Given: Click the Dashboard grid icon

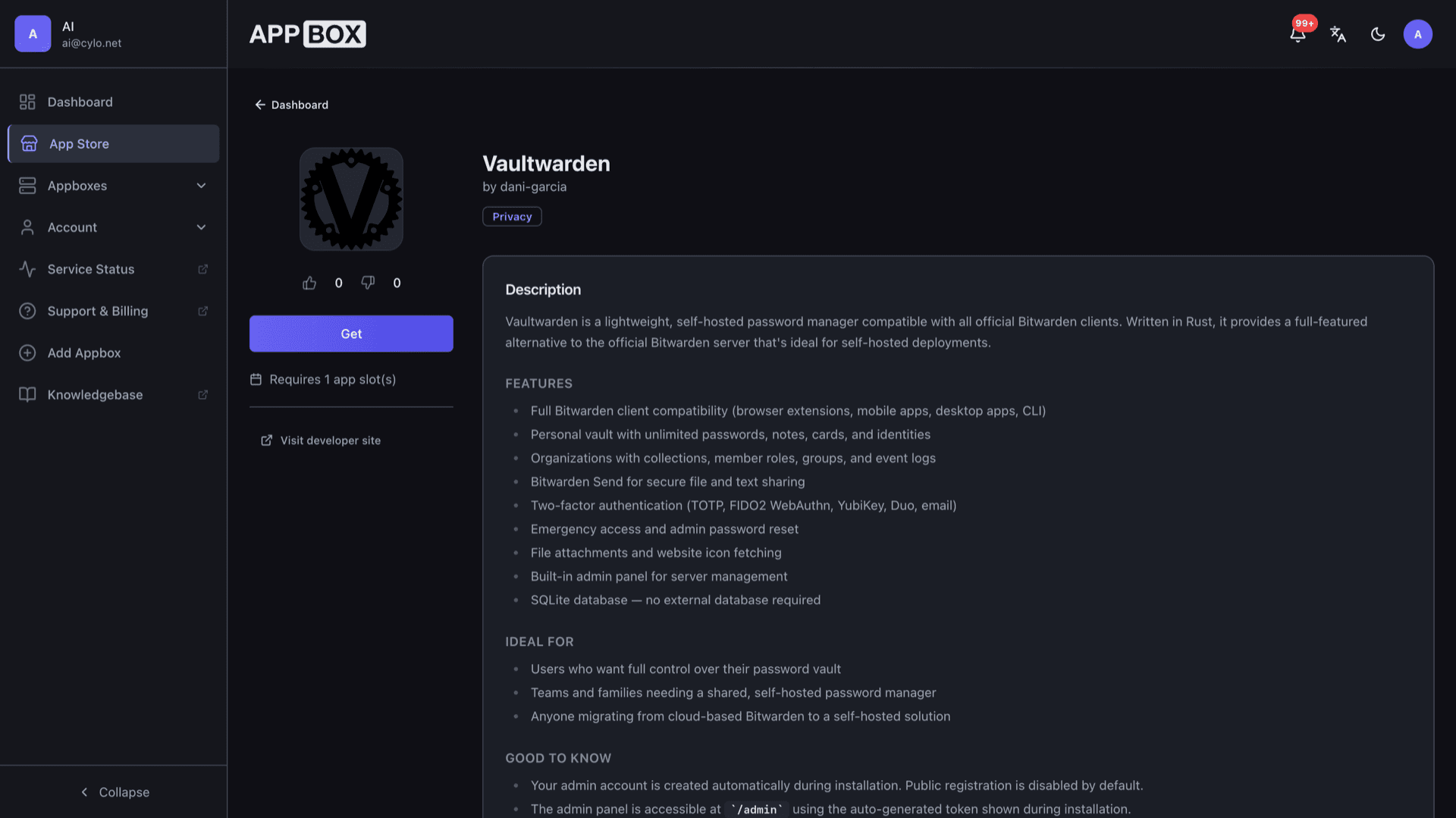Looking at the screenshot, I should click(x=27, y=102).
